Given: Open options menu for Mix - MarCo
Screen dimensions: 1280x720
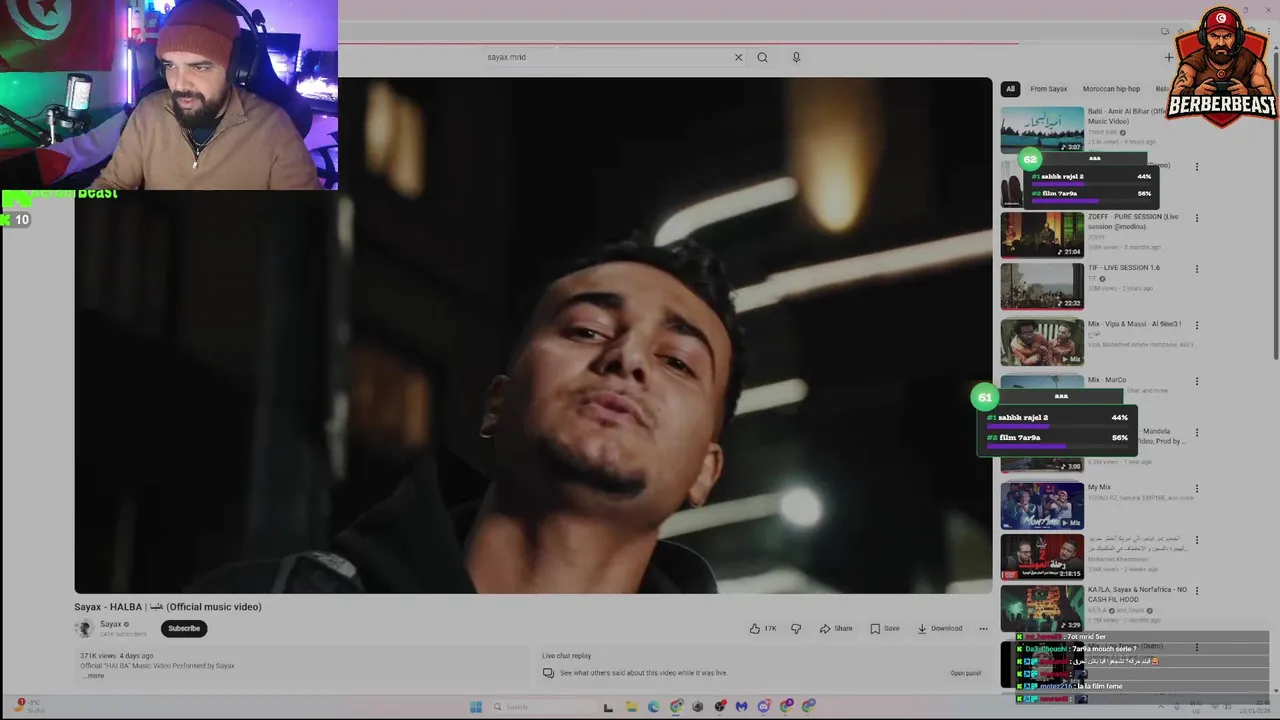Looking at the screenshot, I should [1196, 381].
